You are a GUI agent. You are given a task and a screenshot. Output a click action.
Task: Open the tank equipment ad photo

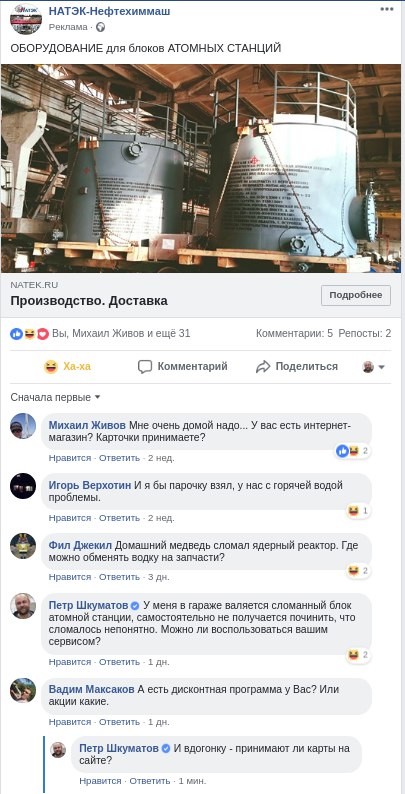(x=201, y=168)
